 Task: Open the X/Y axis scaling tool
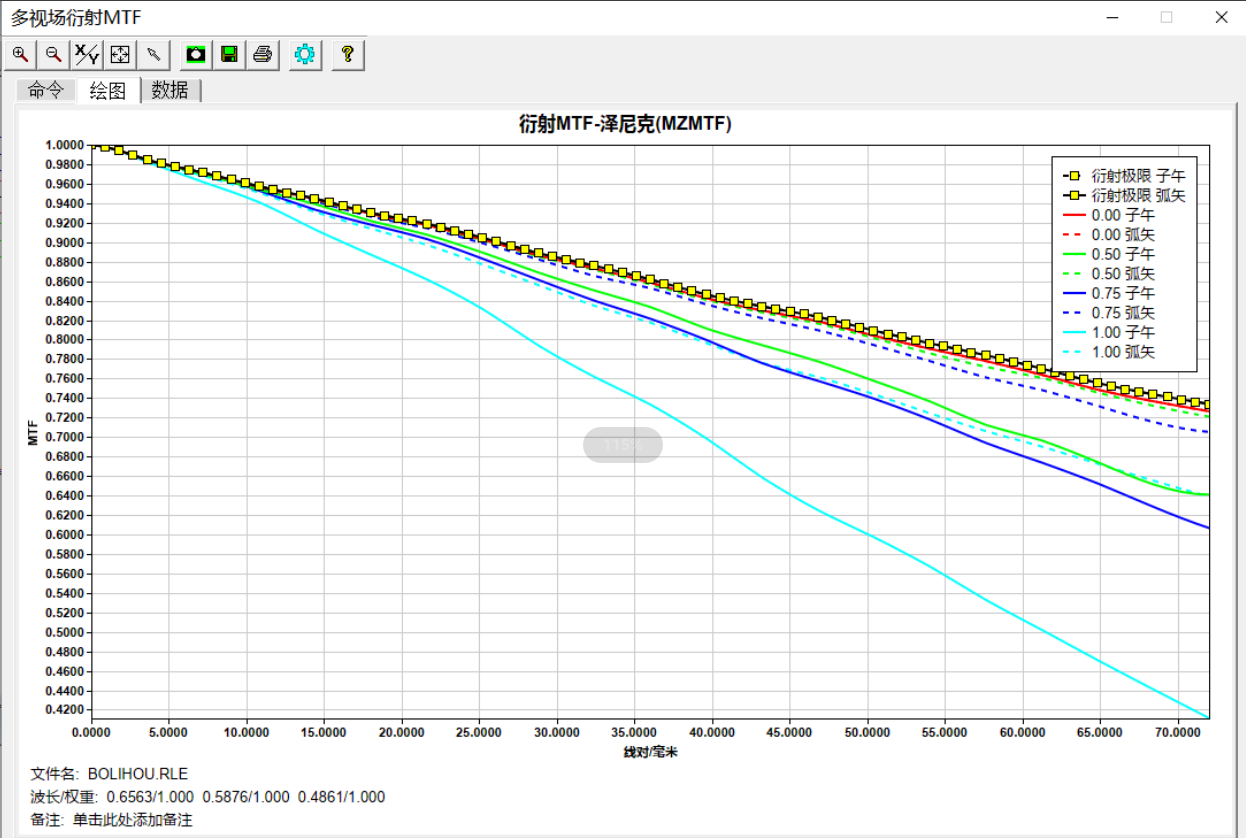point(87,54)
